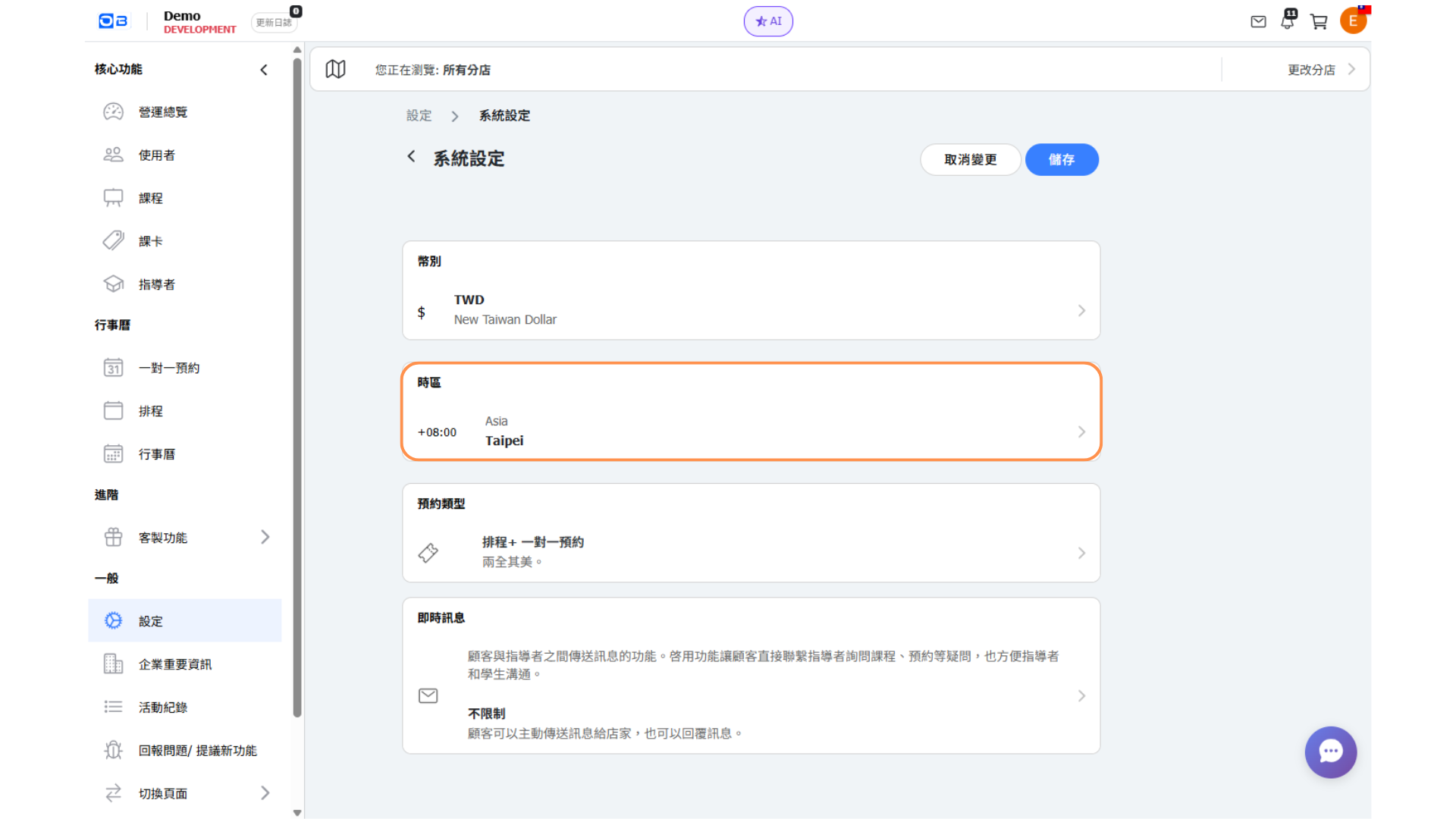Click the map icon beside branch info

335,70
